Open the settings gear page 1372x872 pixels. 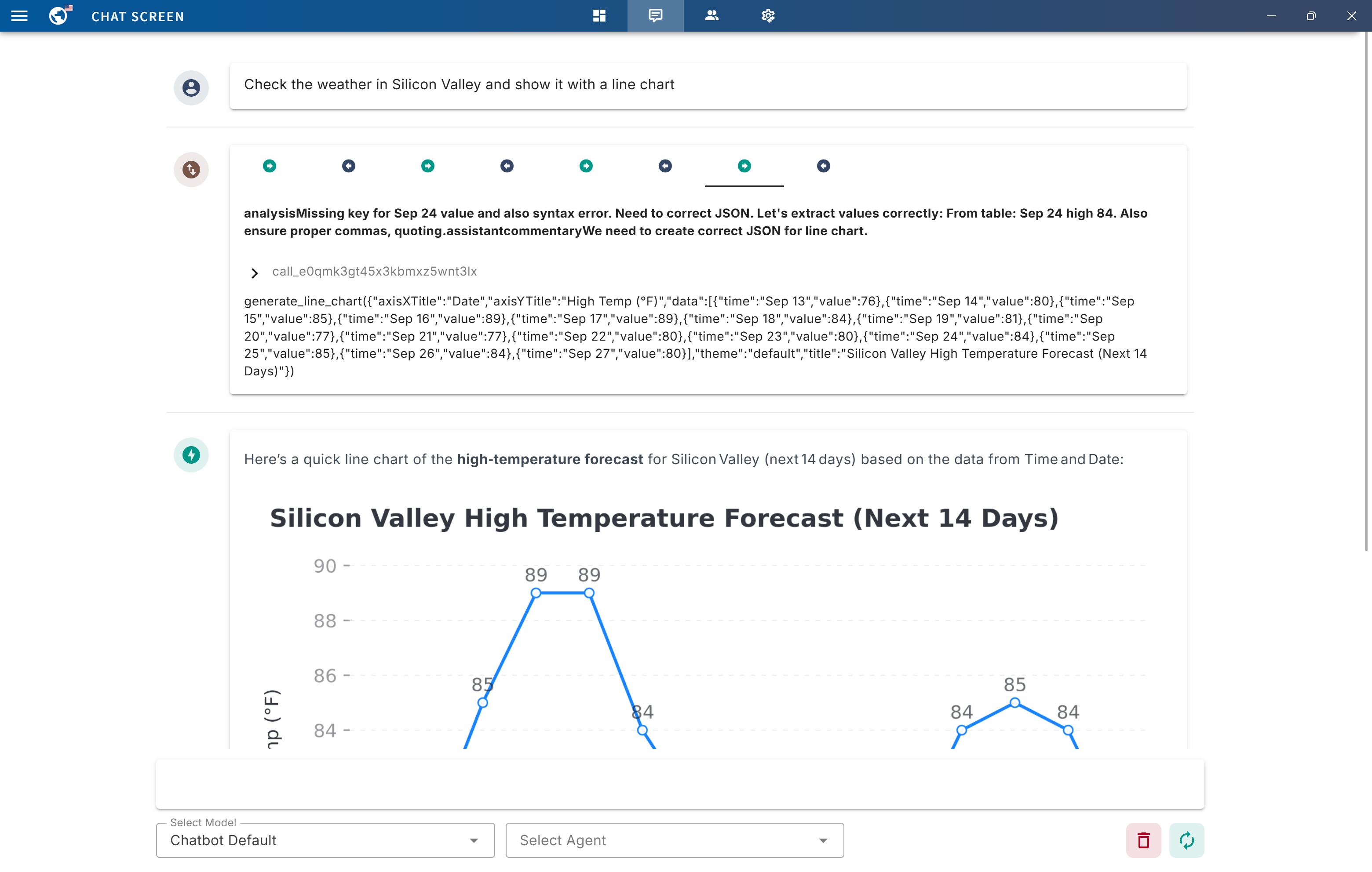(768, 16)
